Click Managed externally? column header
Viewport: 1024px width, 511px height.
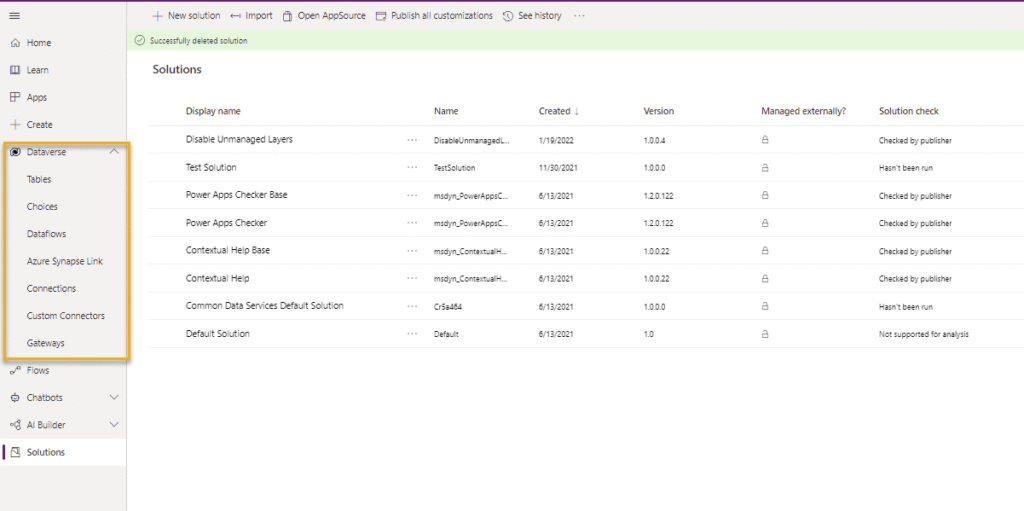coord(803,111)
